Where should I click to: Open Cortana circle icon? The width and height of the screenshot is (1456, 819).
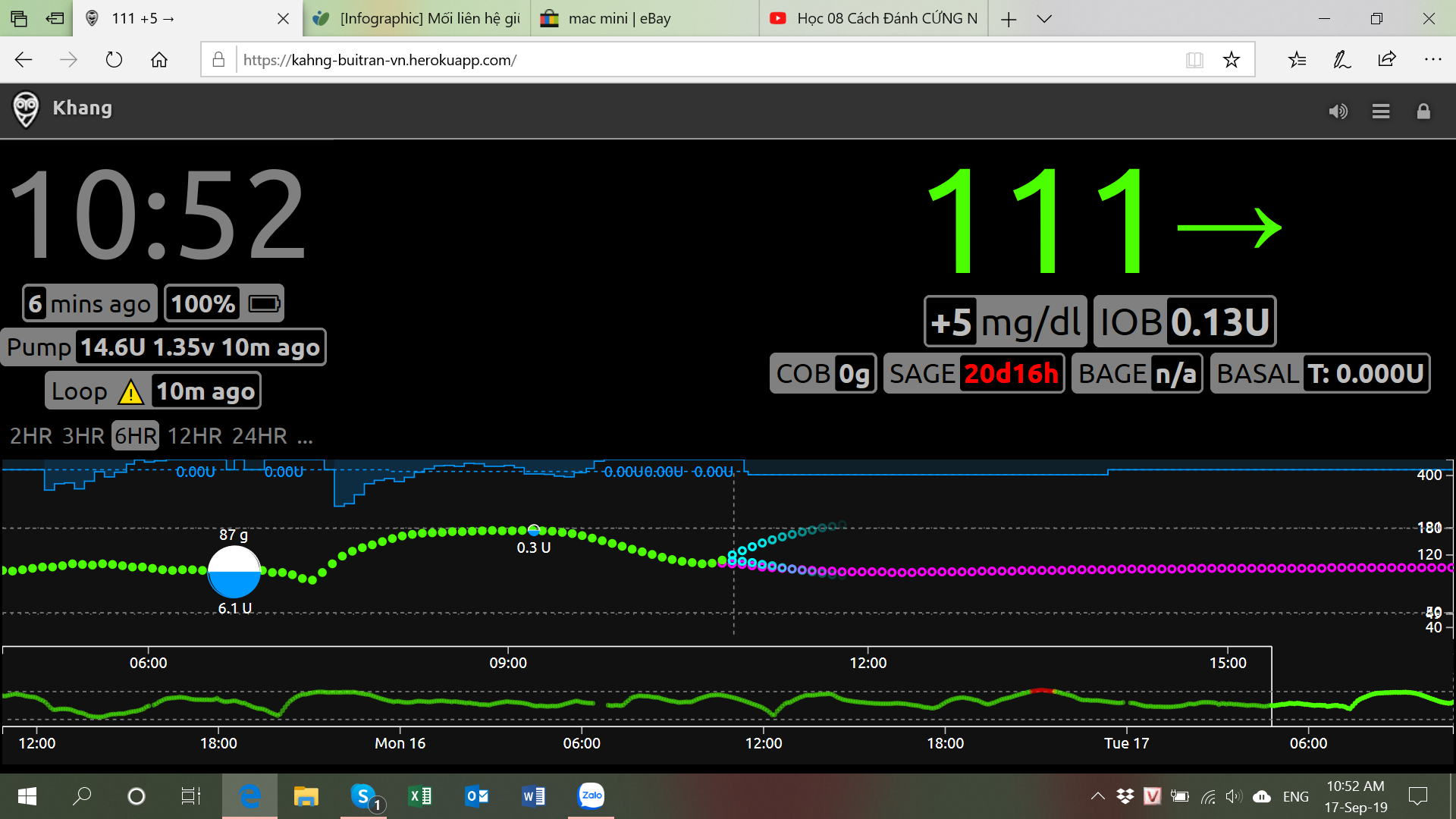(136, 796)
